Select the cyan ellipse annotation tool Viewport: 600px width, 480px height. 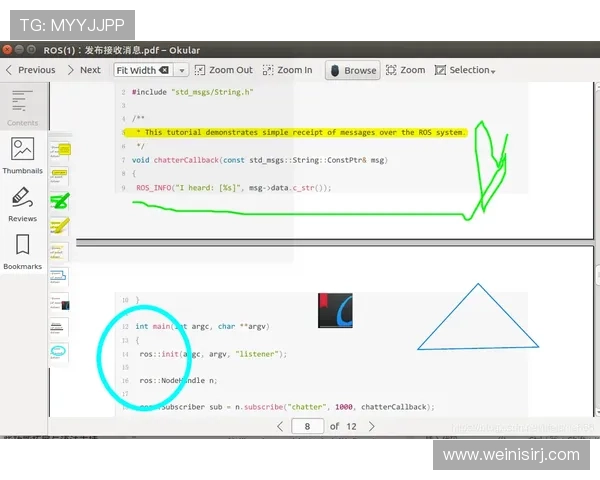pos(60,352)
